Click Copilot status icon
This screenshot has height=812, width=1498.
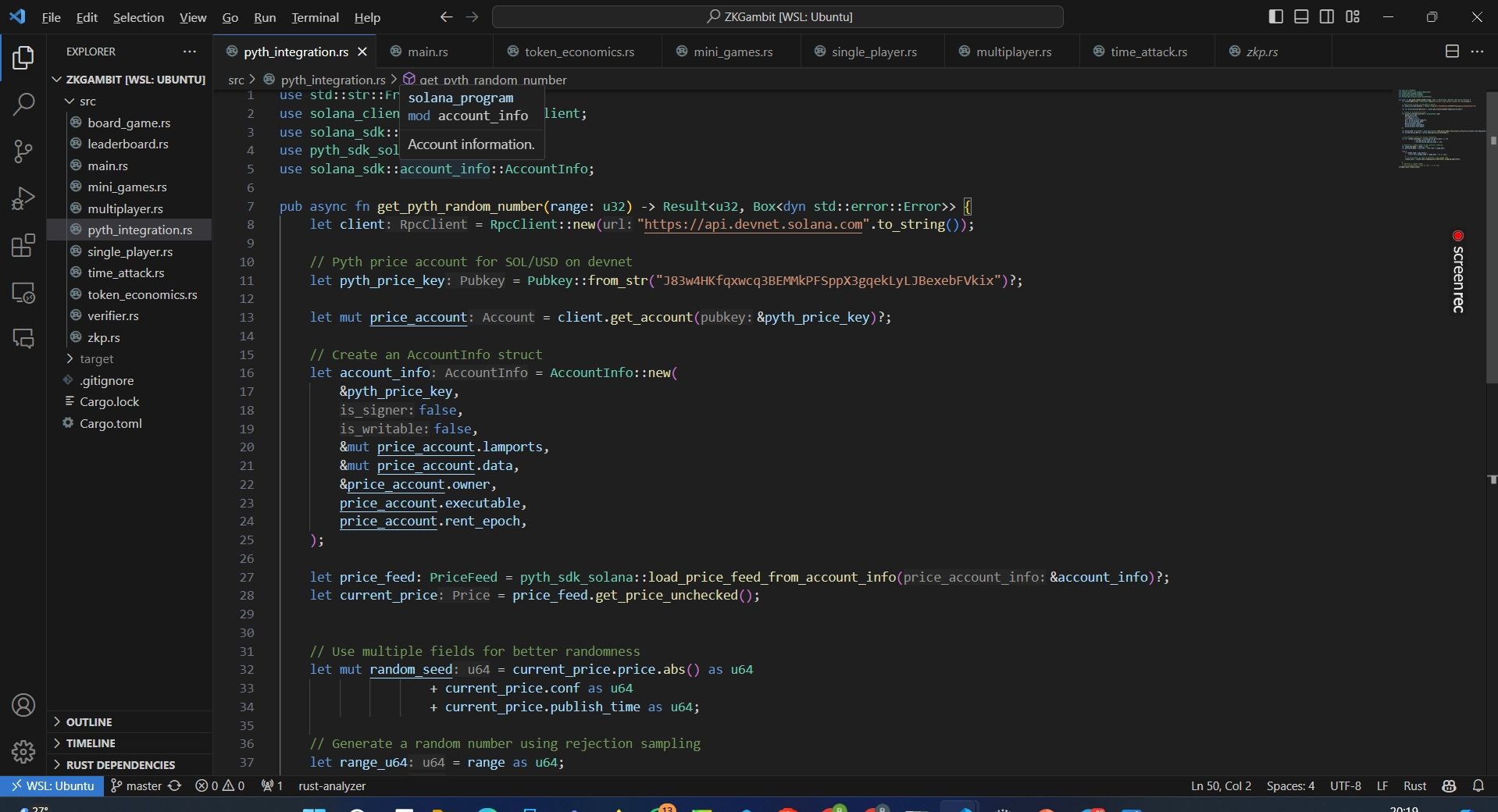point(1450,786)
